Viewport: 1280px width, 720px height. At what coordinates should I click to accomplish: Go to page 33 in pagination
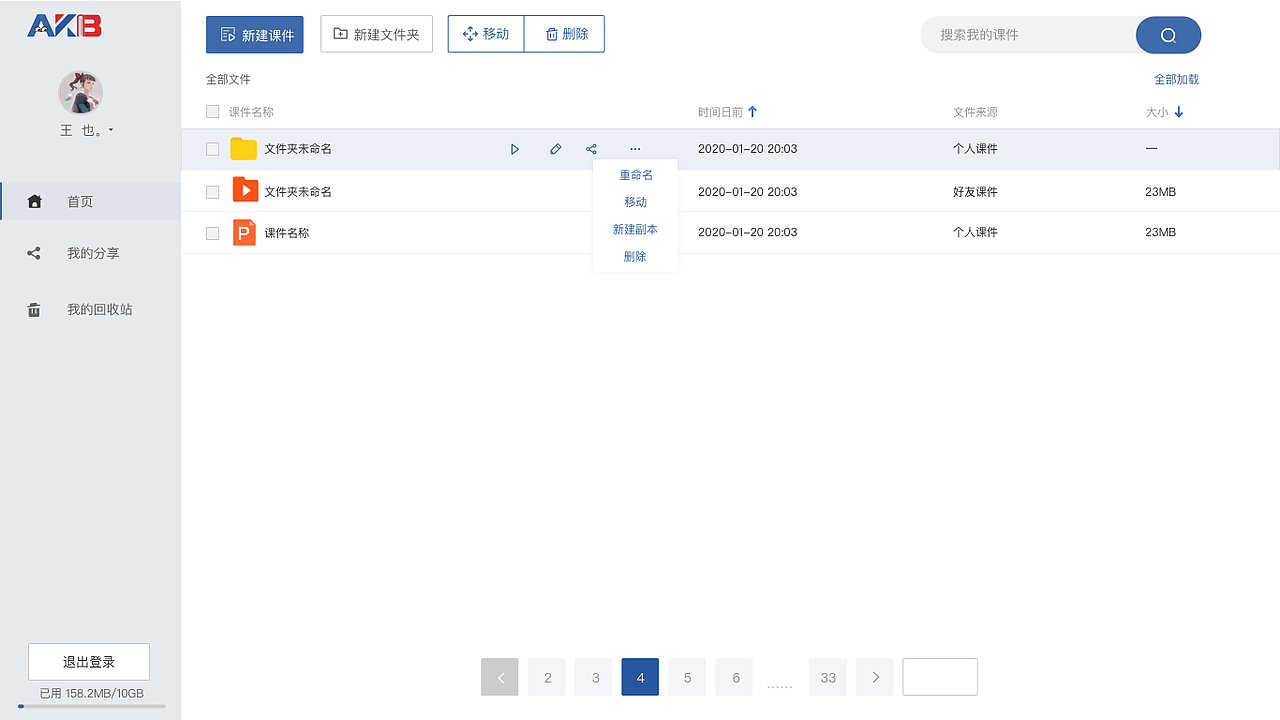tap(827, 677)
